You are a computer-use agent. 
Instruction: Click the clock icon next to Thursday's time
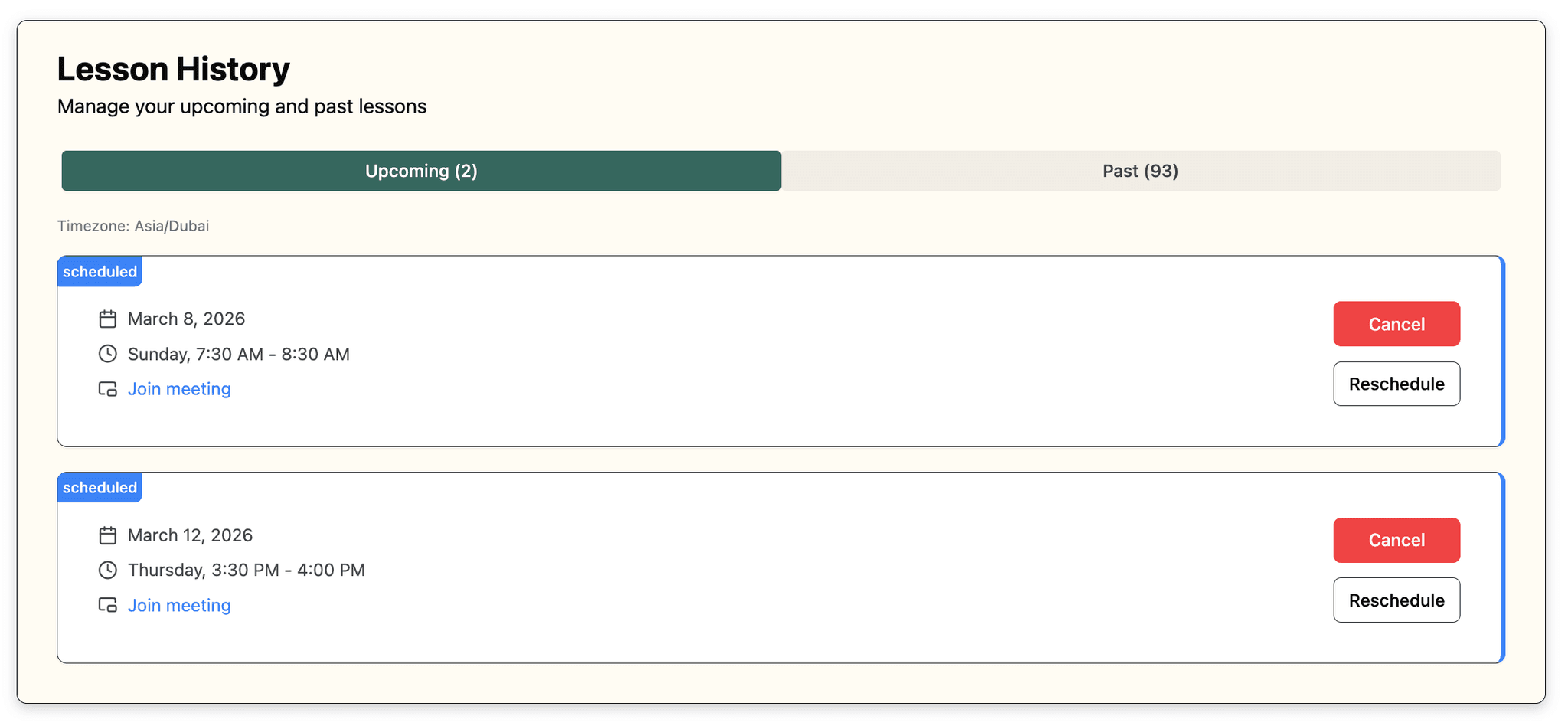coord(108,570)
